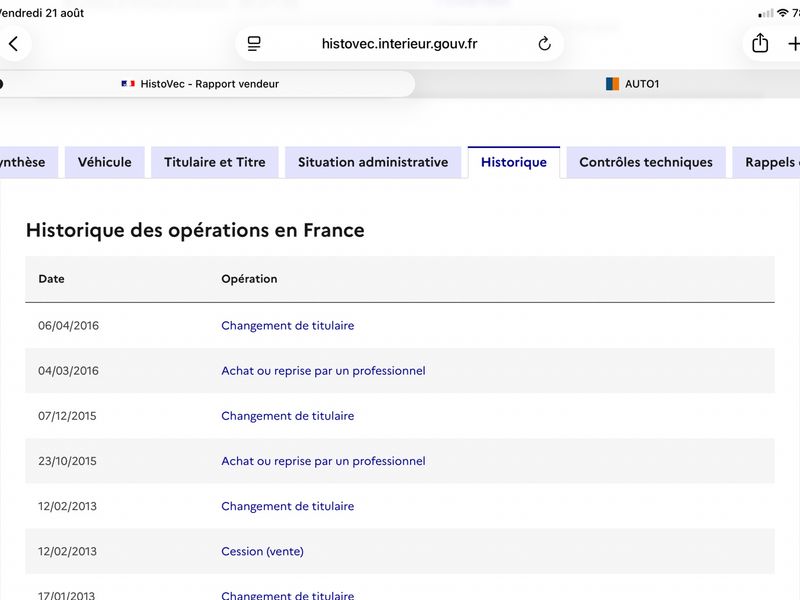Click Achat ou reprise dated 23/10/2015

[x=323, y=461]
